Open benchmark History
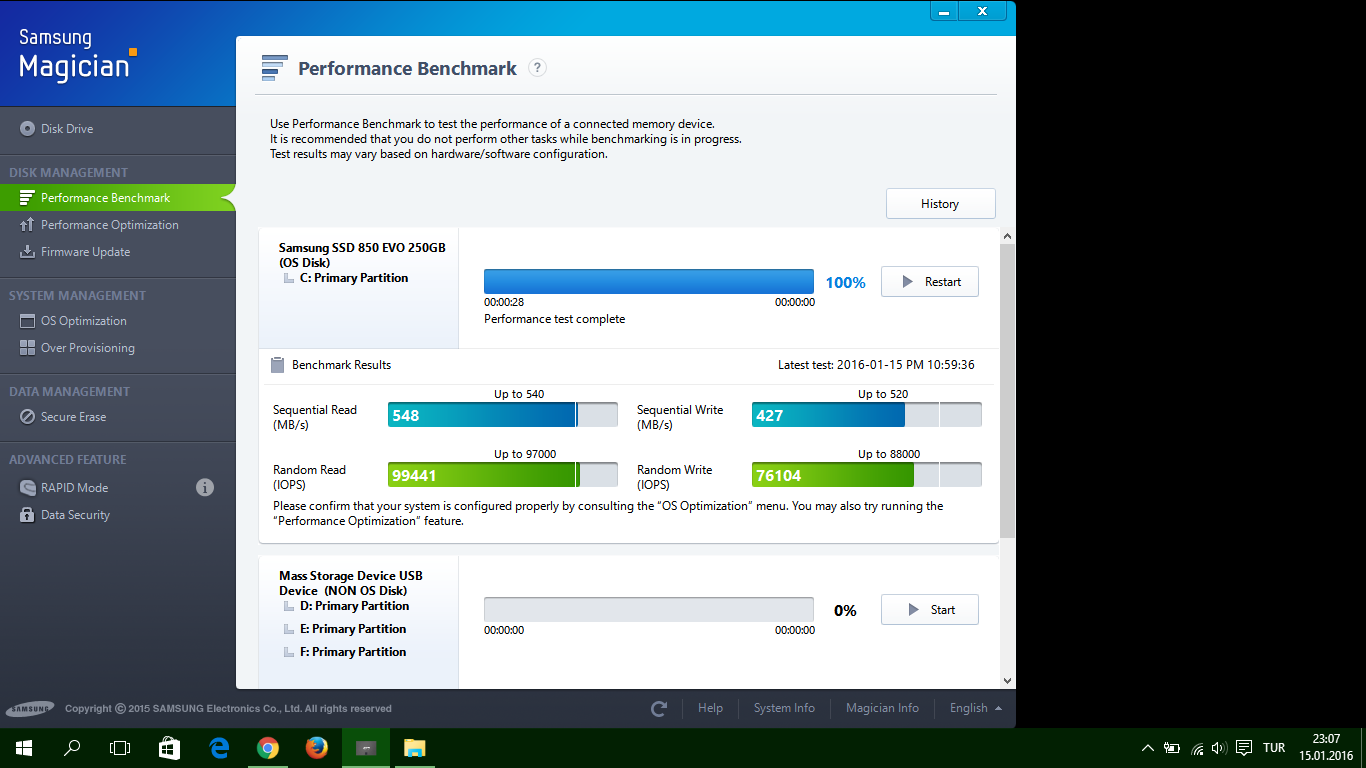 coord(940,203)
